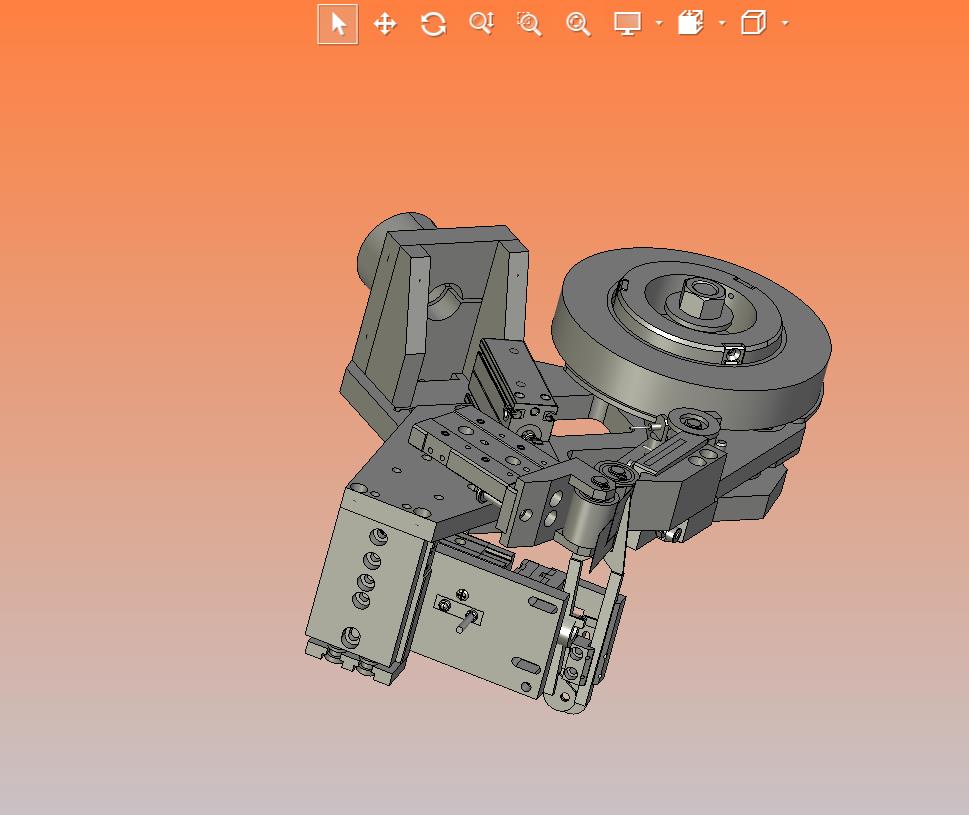Click the zoom to fit magnifier
969x815 pixels.
(x=578, y=24)
